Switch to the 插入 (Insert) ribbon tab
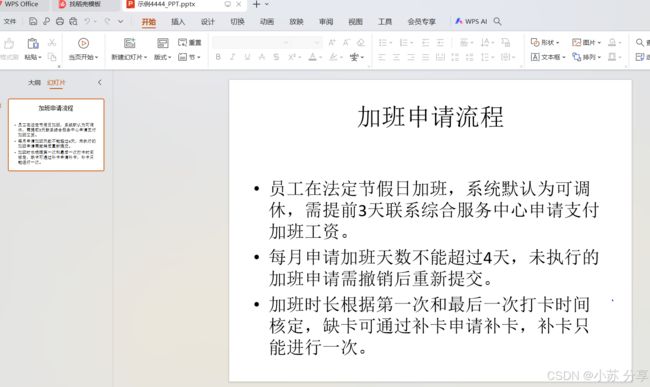This screenshot has width=650, height=387. pyautogui.click(x=178, y=22)
